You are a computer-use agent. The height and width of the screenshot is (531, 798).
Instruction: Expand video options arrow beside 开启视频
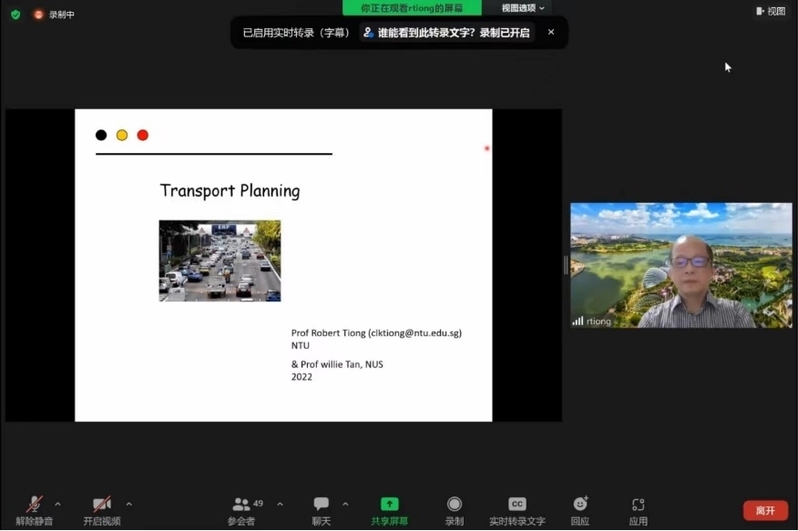(129, 504)
